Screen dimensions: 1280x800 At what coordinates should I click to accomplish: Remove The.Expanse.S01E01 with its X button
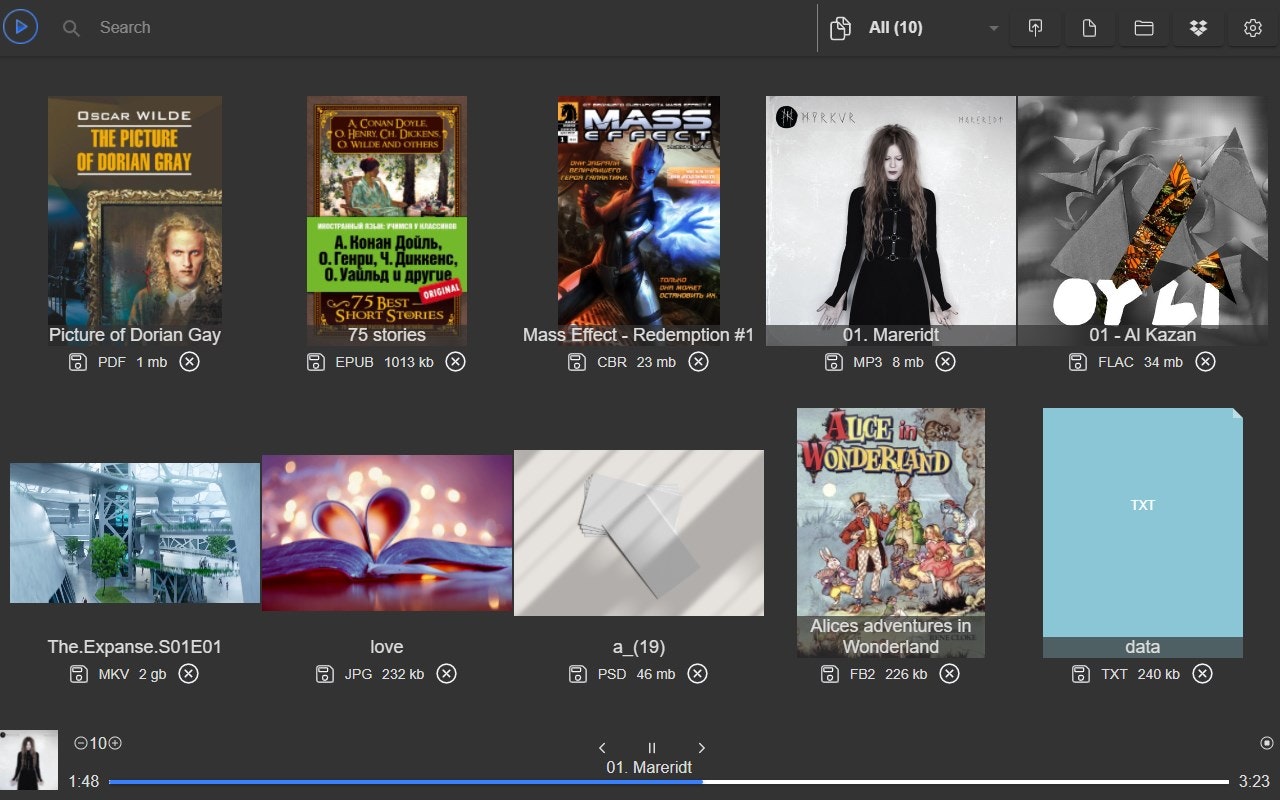click(x=188, y=674)
